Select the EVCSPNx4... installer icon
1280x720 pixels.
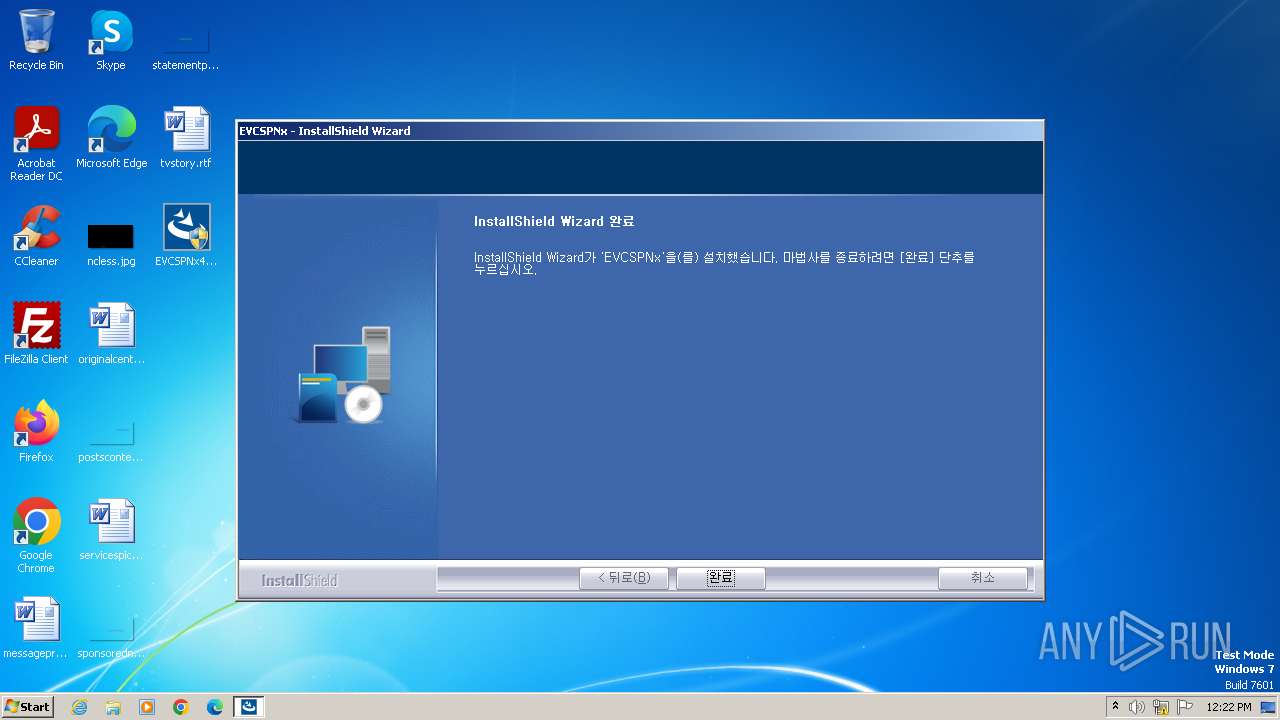point(186,236)
